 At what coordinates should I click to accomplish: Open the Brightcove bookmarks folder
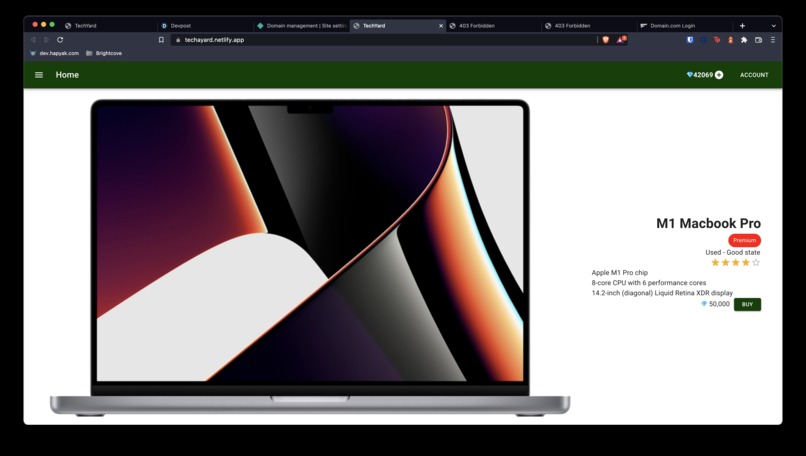tap(104, 53)
